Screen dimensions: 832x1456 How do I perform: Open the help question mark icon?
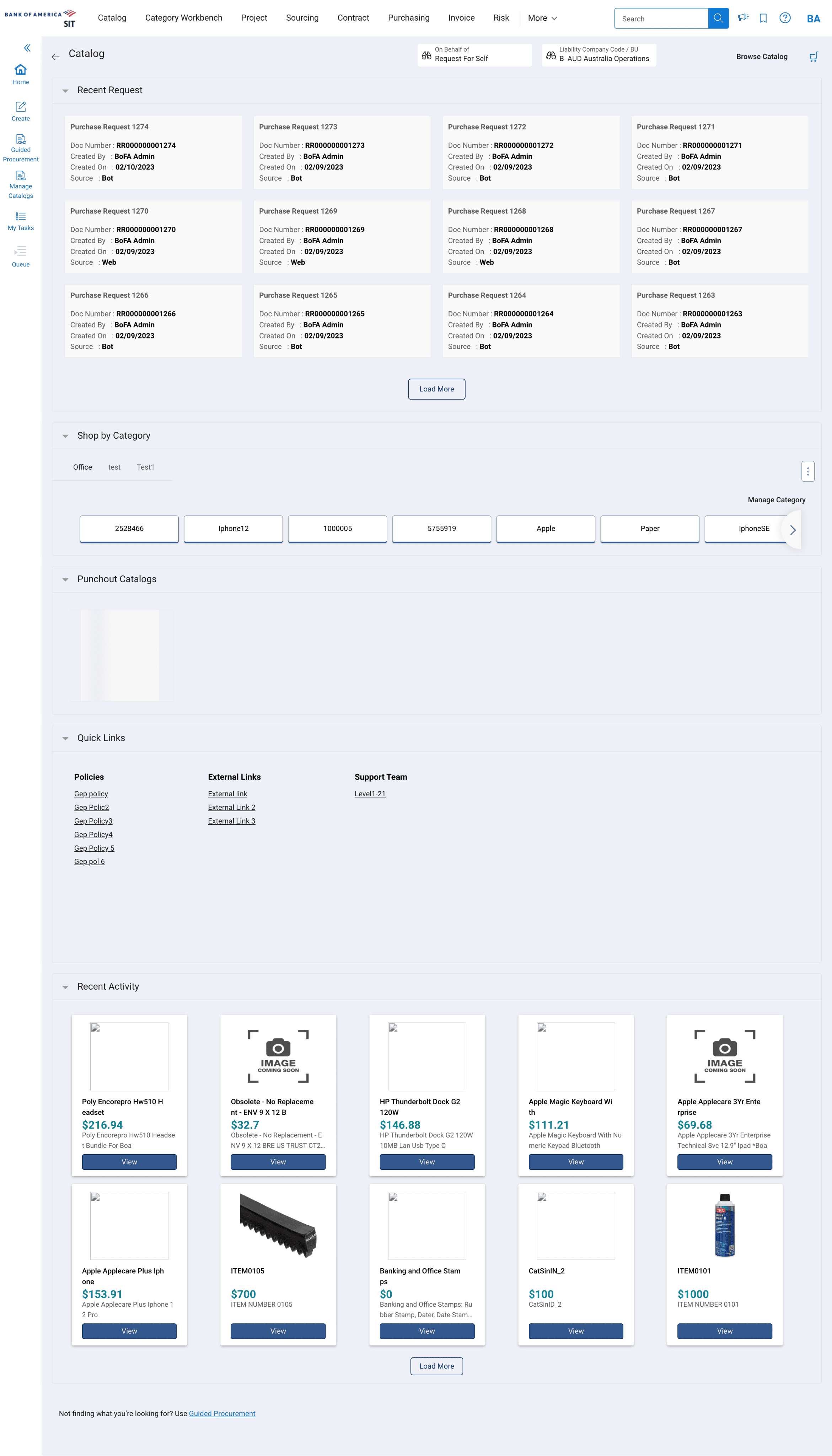[785, 18]
